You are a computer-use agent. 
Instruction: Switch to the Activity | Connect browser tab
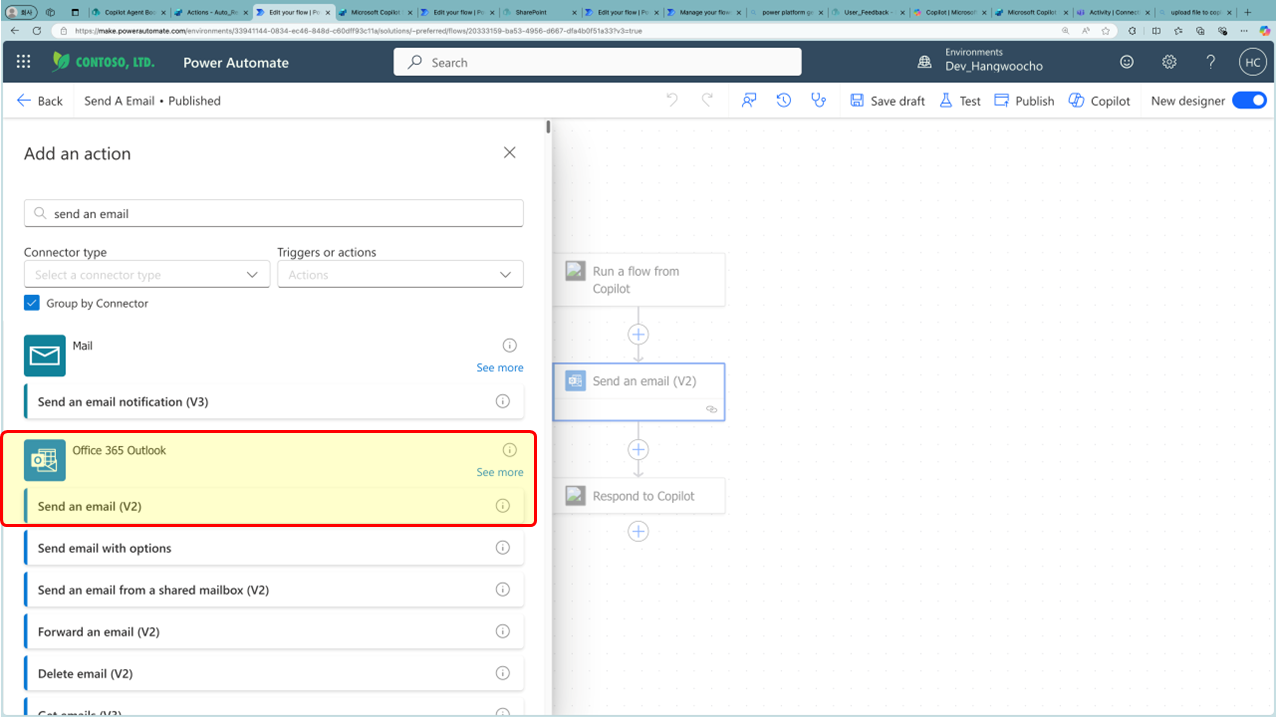pyautogui.click(x=1114, y=12)
